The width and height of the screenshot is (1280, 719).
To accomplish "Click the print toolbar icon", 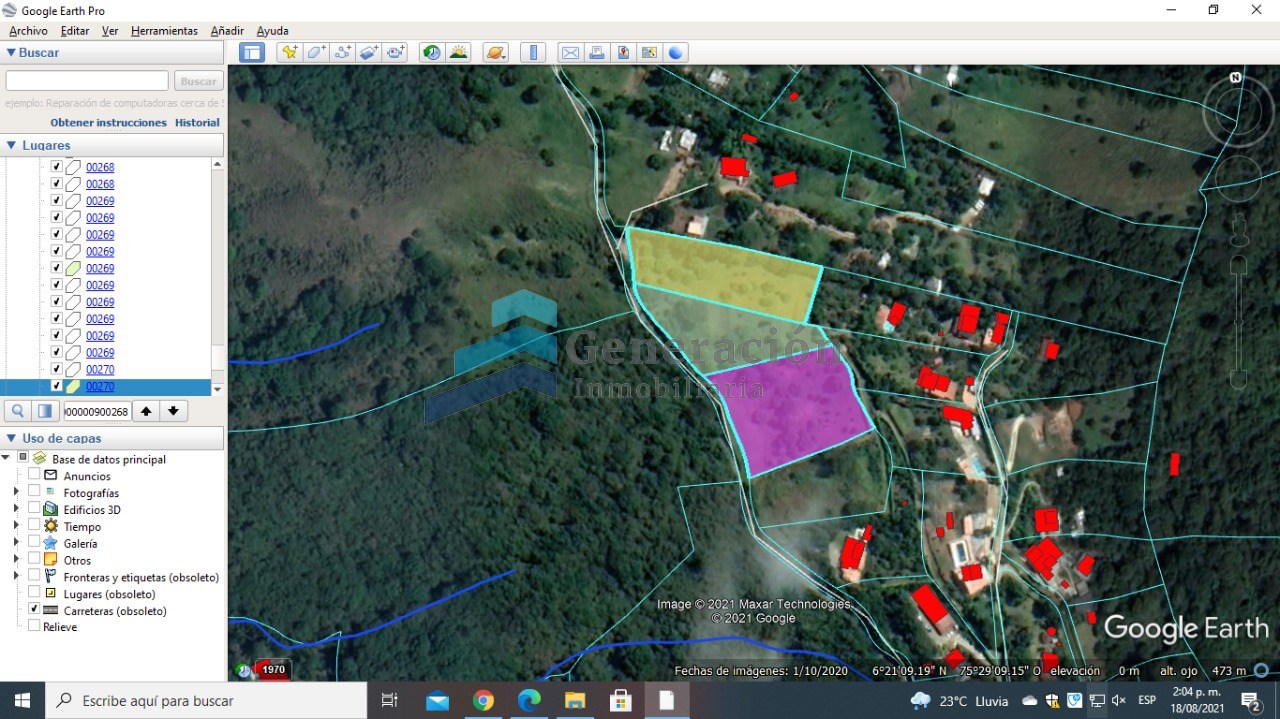I will tap(597, 53).
